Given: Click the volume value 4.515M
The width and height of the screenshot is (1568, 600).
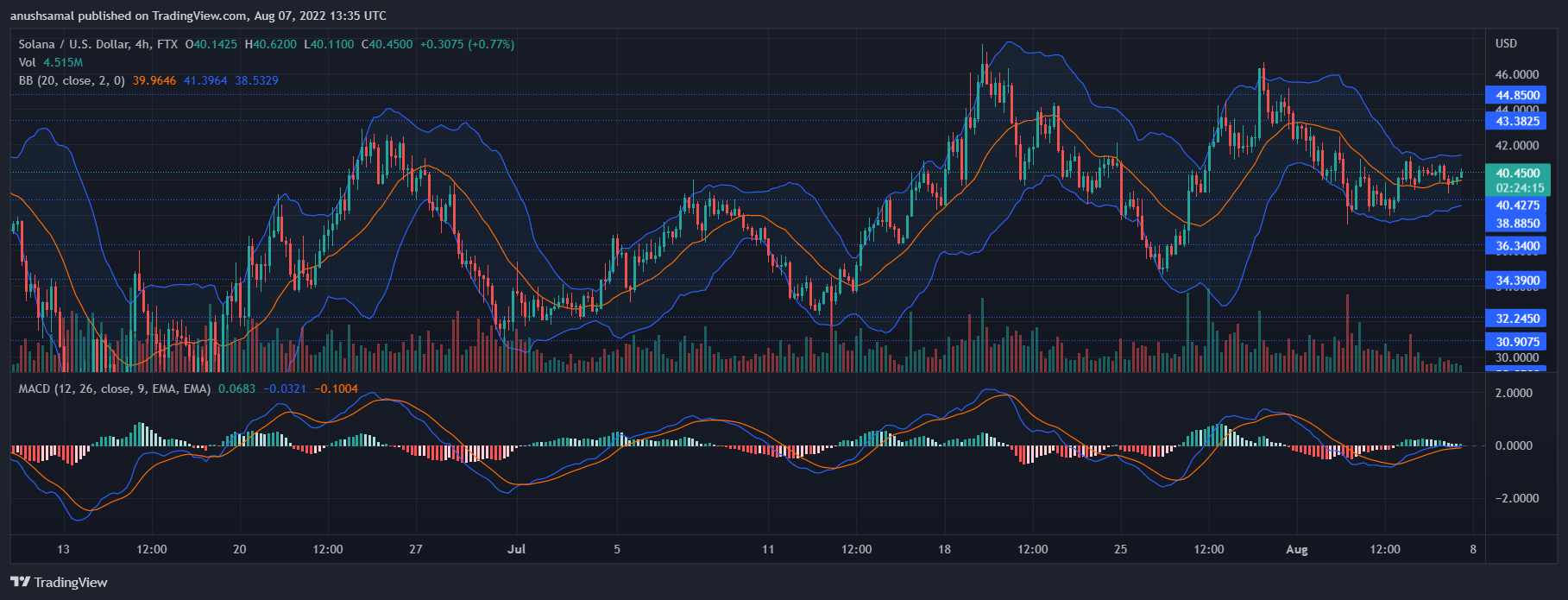Looking at the screenshot, I should pos(63,62).
